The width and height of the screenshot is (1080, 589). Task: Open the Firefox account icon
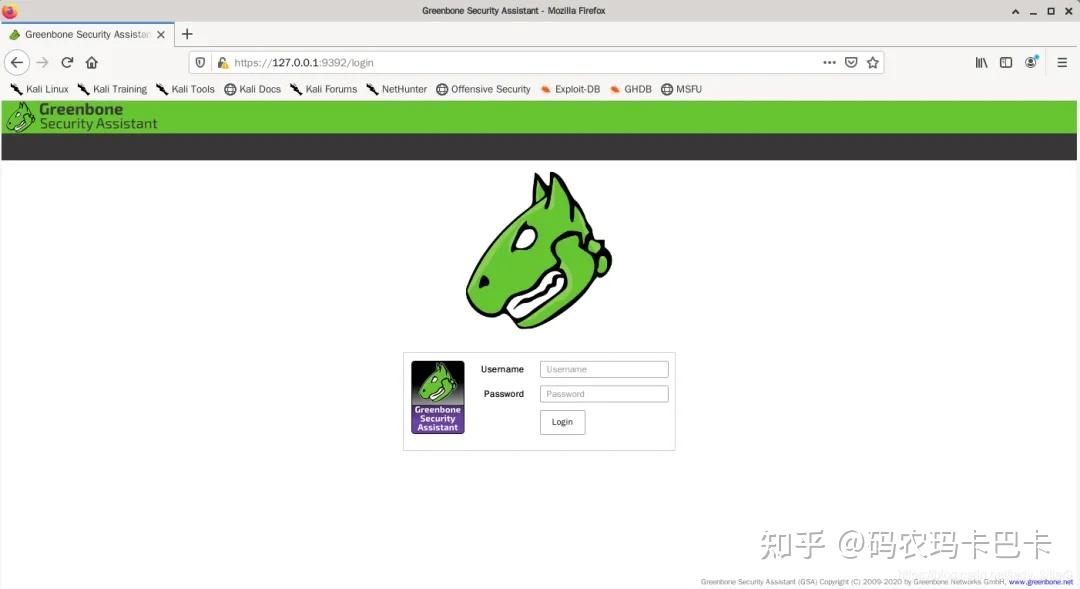click(1031, 62)
